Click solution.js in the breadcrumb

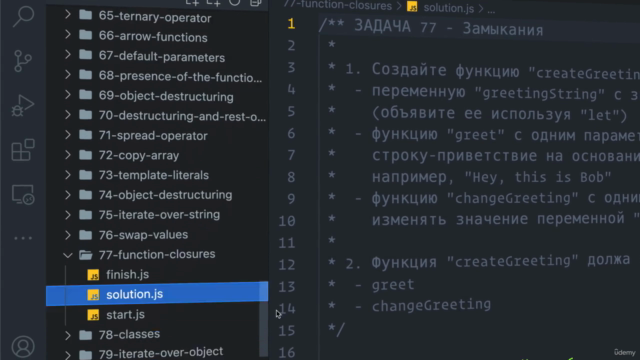pyautogui.click(x=448, y=7)
